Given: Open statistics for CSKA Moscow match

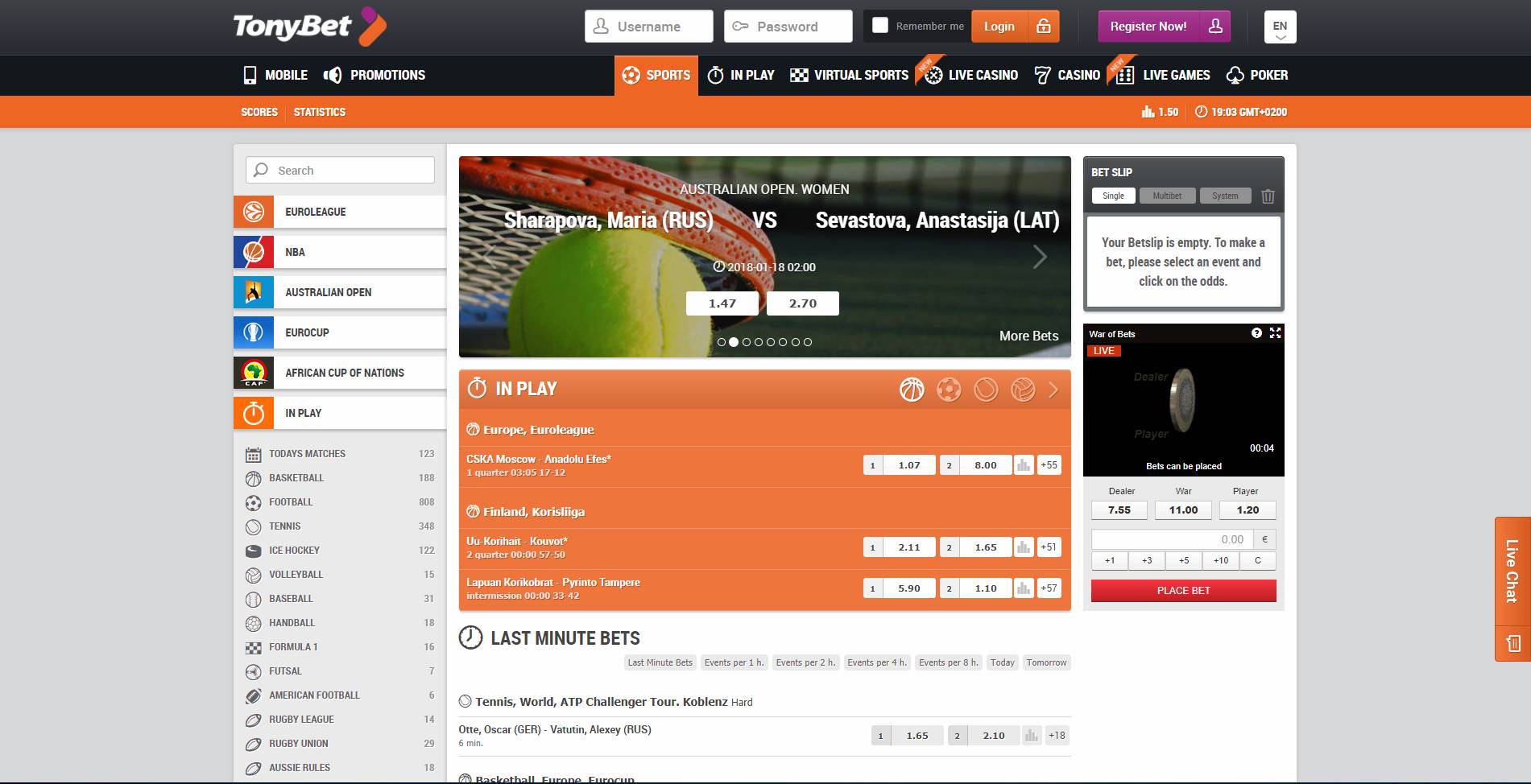Looking at the screenshot, I should pyautogui.click(x=1024, y=465).
